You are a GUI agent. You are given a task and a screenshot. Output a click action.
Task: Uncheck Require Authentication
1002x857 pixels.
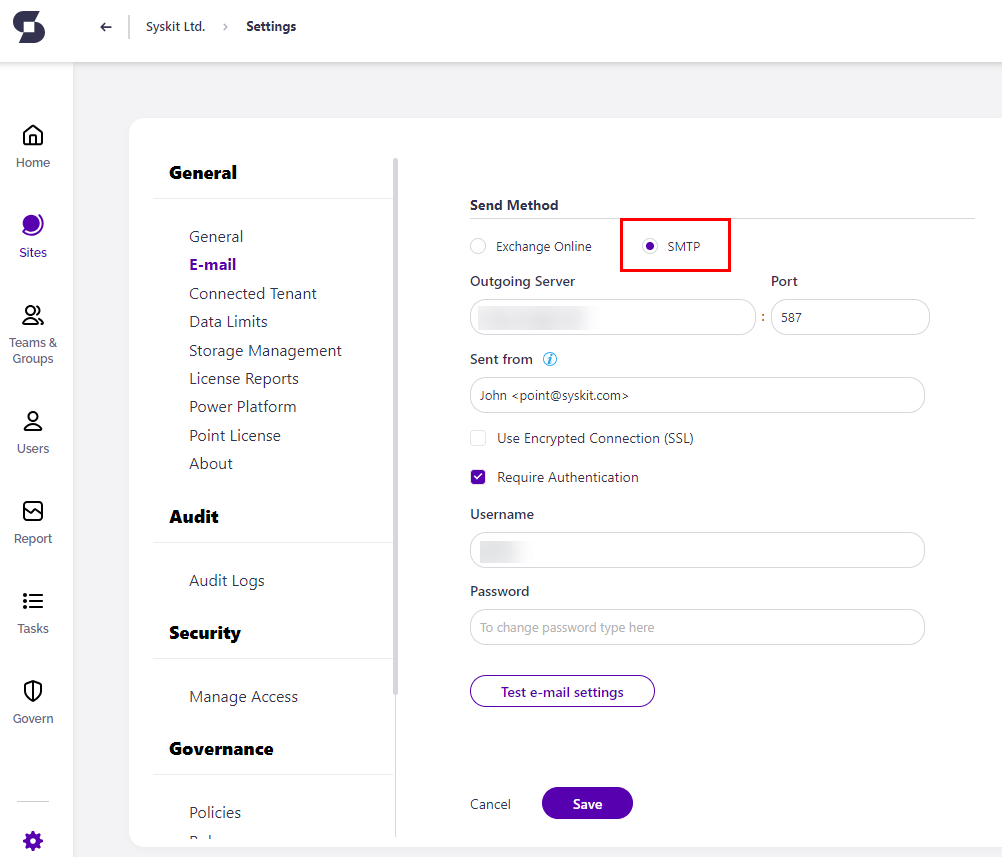pyautogui.click(x=477, y=477)
